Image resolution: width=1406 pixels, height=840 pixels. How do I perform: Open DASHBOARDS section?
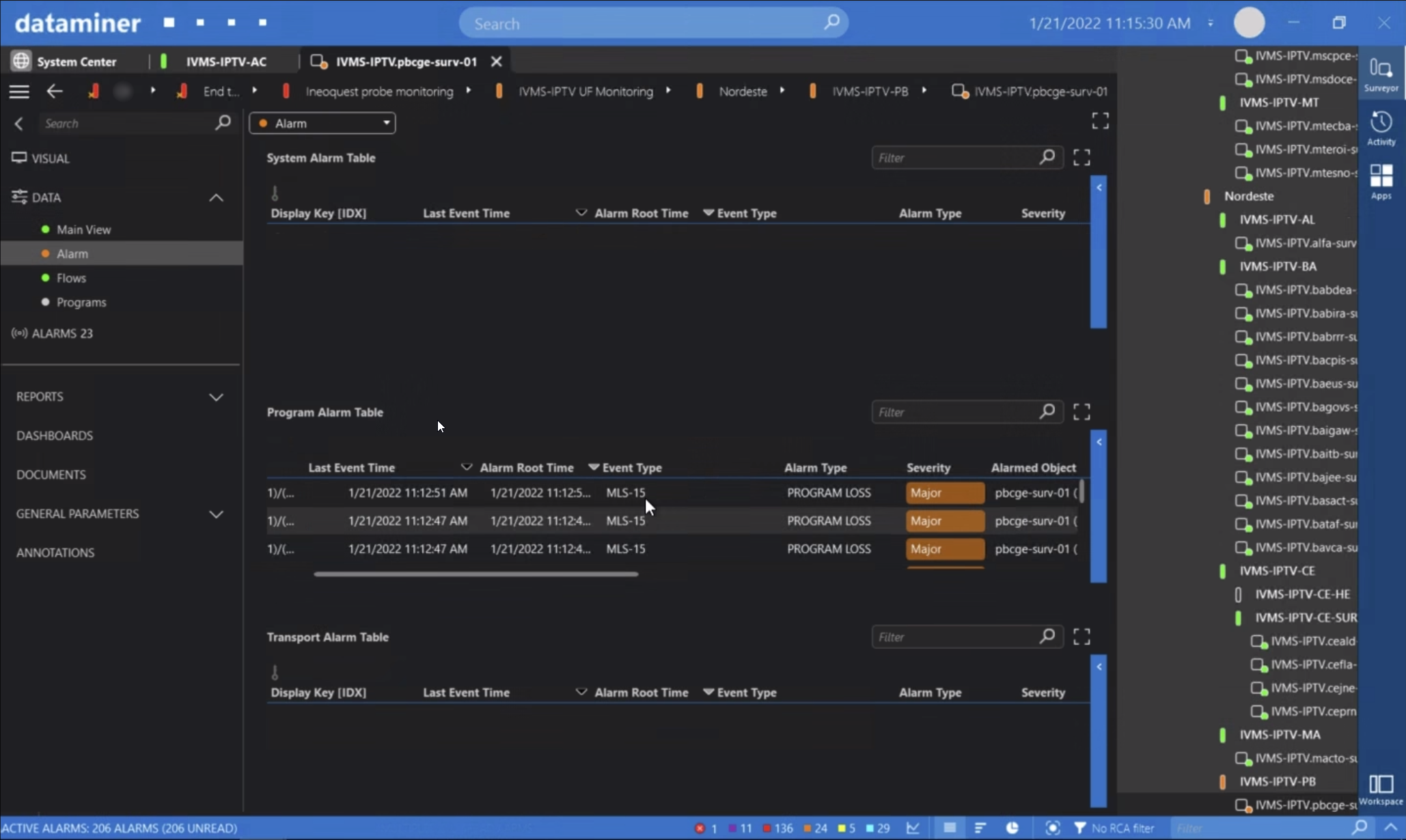tap(55, 436)
